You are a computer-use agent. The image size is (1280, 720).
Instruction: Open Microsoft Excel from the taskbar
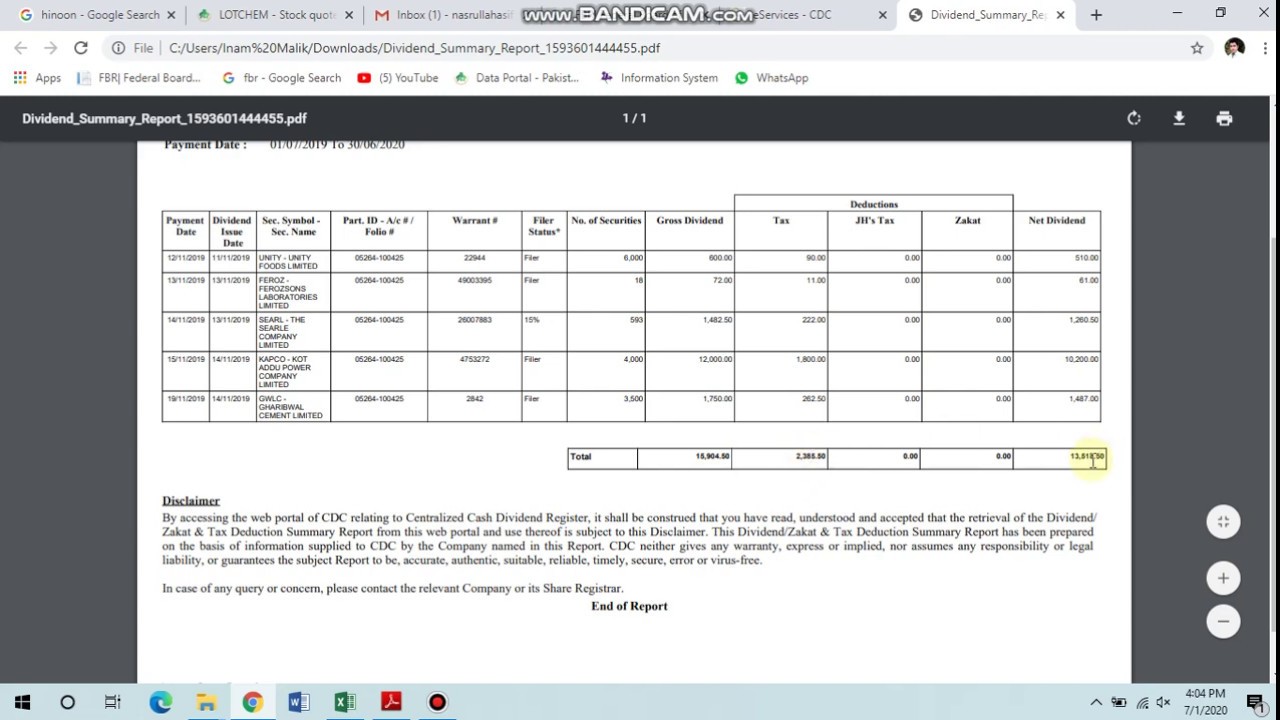click(345, 702)
